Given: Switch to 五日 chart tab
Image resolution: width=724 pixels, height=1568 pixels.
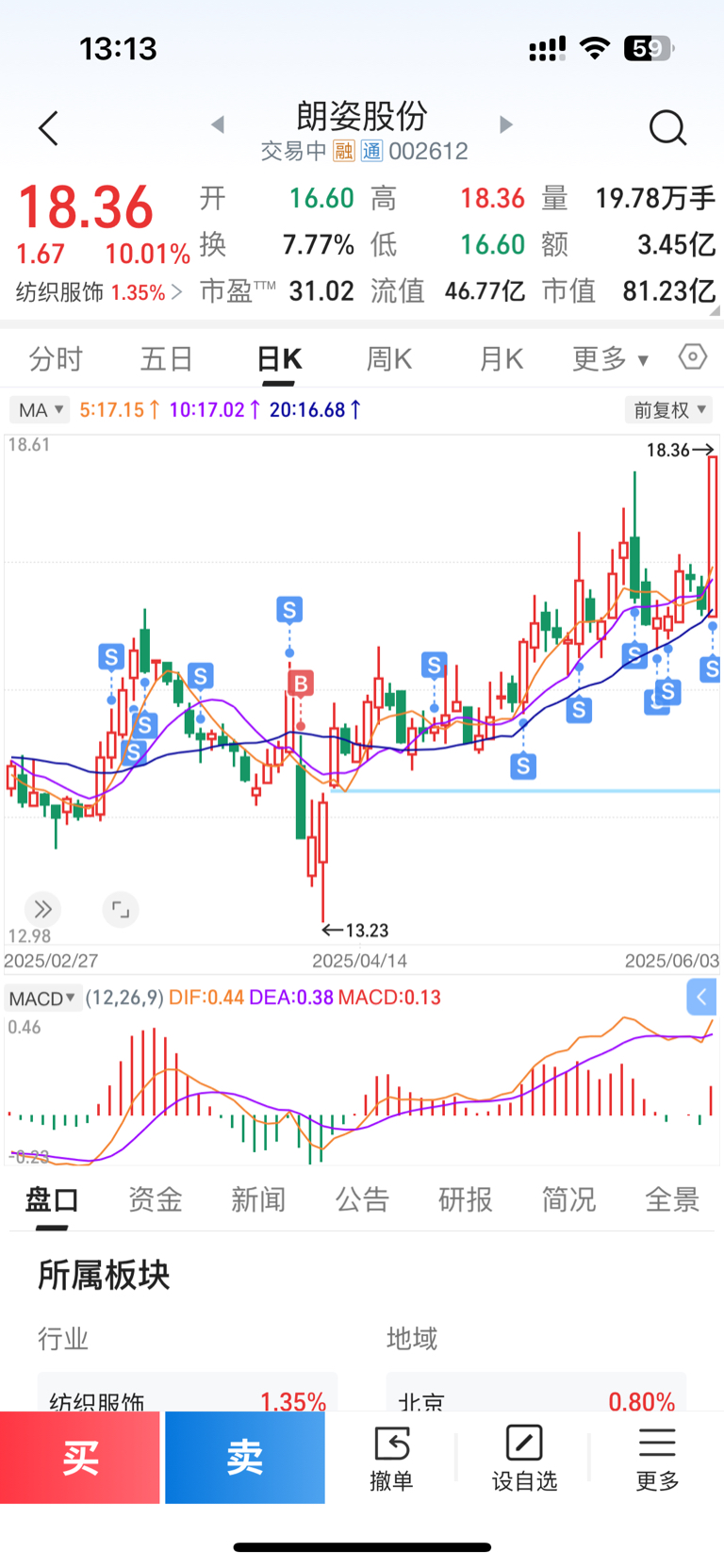Looking at the screenshot, I should coord(167,359).
